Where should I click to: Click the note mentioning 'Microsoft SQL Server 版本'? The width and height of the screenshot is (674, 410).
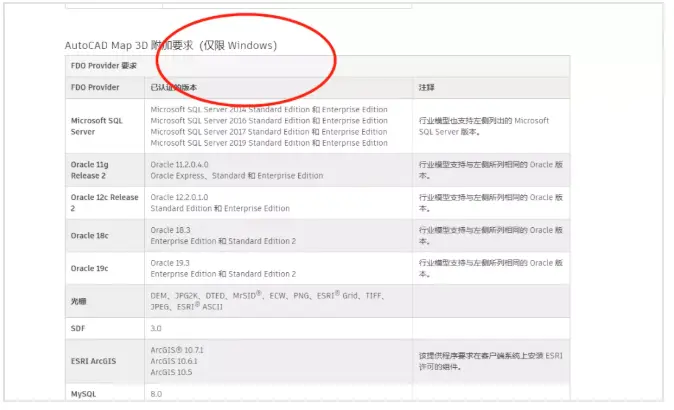484,126
